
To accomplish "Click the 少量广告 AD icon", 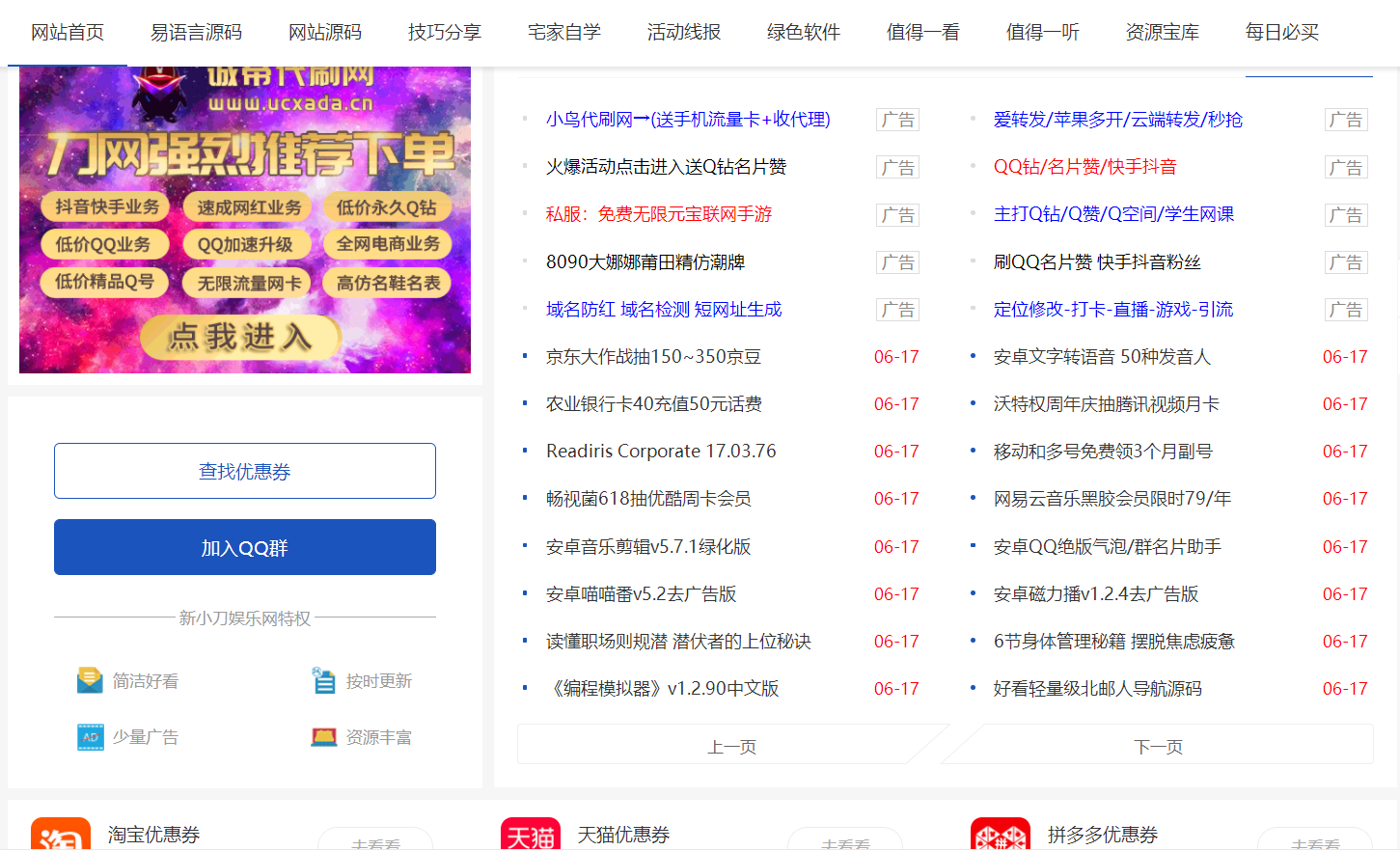I will [90, 736].
